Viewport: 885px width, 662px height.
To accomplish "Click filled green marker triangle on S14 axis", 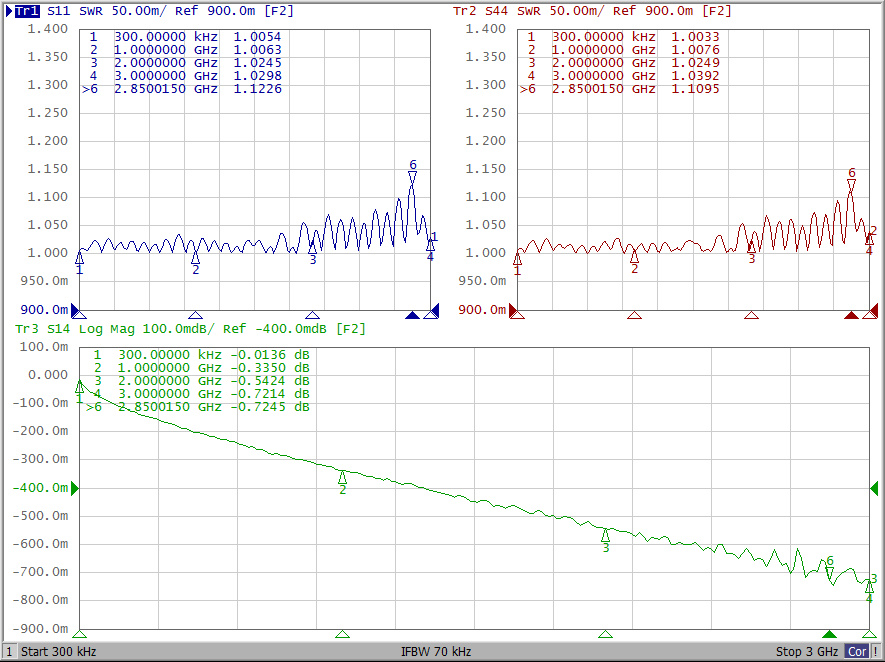I will (x=828, y=634).
